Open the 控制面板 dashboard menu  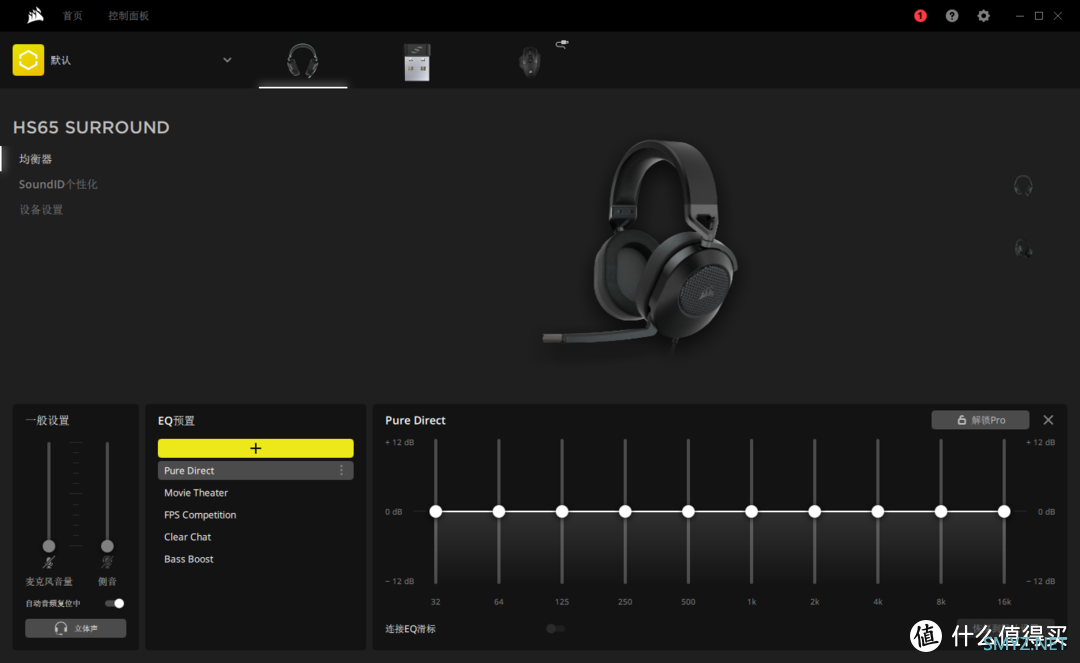[x=128, y=16]
